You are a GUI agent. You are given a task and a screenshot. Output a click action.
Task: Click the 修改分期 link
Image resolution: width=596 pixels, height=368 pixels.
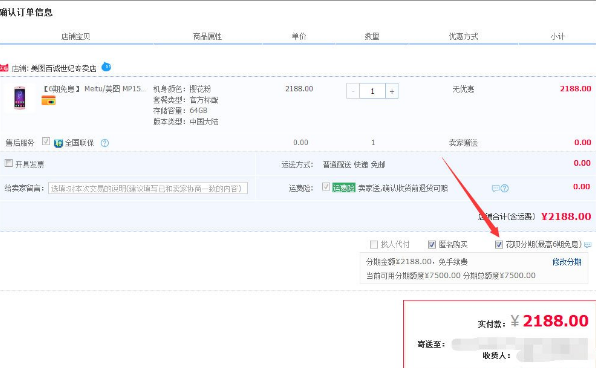[567, 262]
